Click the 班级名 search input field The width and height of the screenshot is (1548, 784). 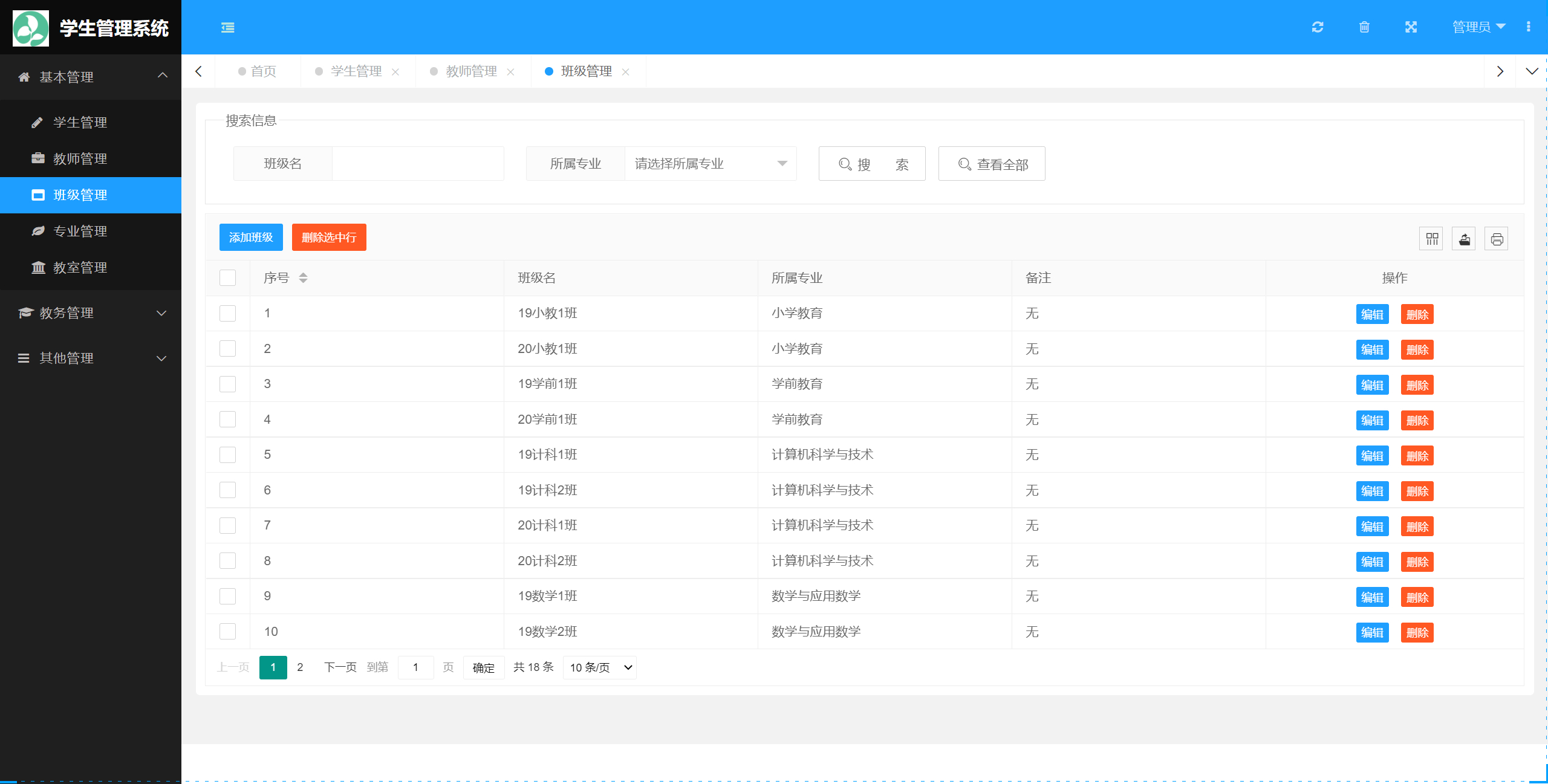pyautogui.click(x=418, y=164)
